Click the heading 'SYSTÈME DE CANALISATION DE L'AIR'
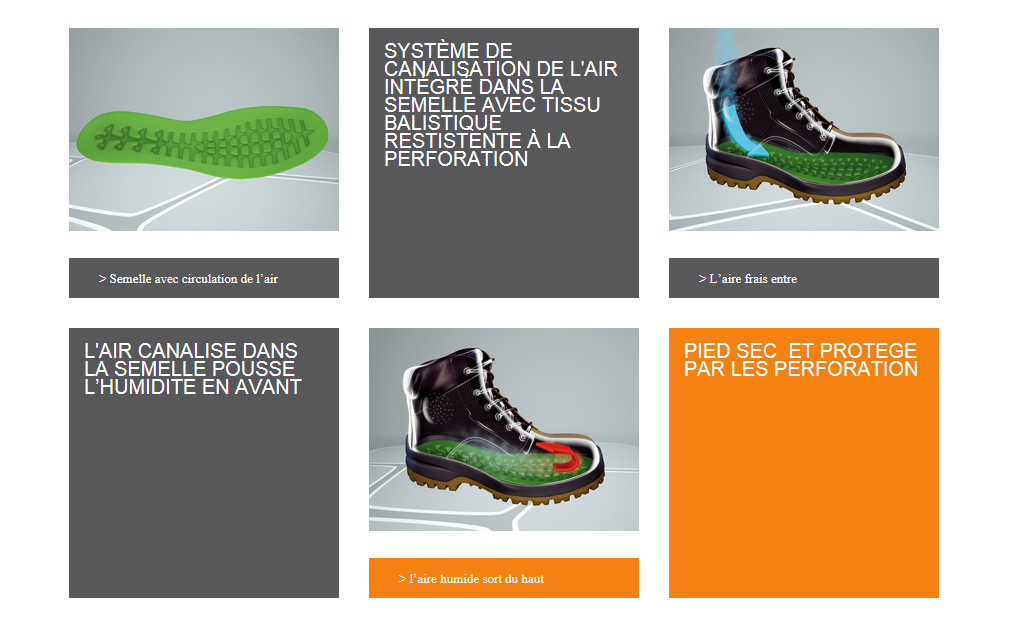This screenshot has width=1011, height=639. tap(500, 59)
